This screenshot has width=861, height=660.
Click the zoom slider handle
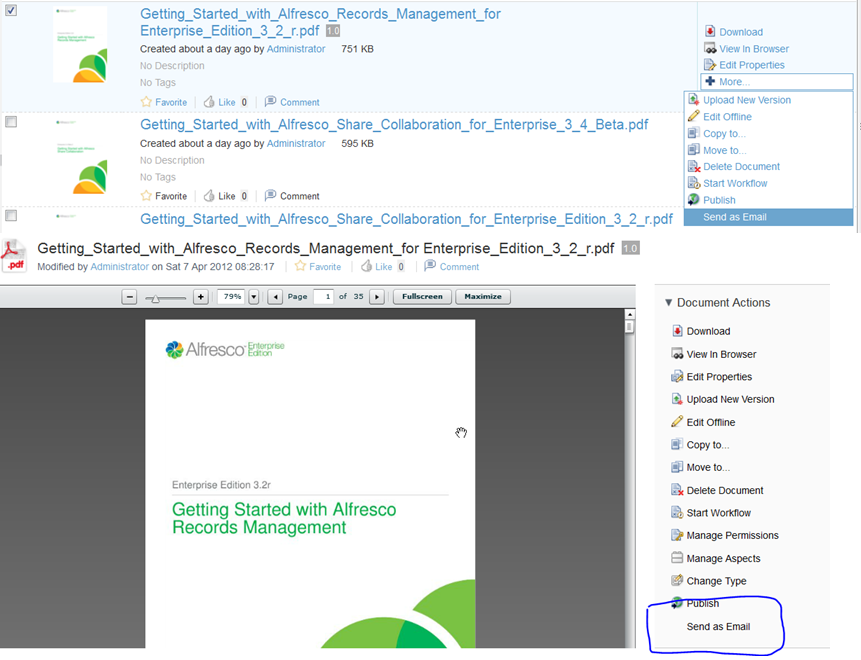click(x=155, y=298)
